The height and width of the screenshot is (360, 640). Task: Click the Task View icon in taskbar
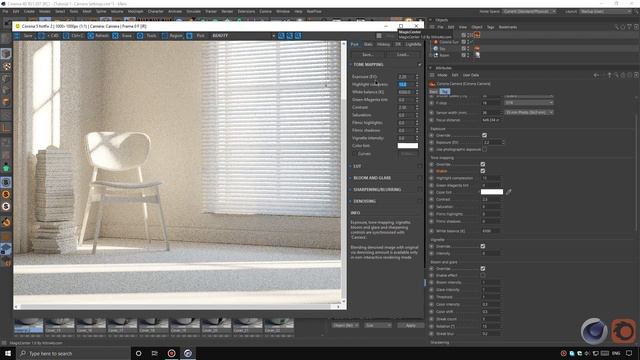click(x=155, y=353)
